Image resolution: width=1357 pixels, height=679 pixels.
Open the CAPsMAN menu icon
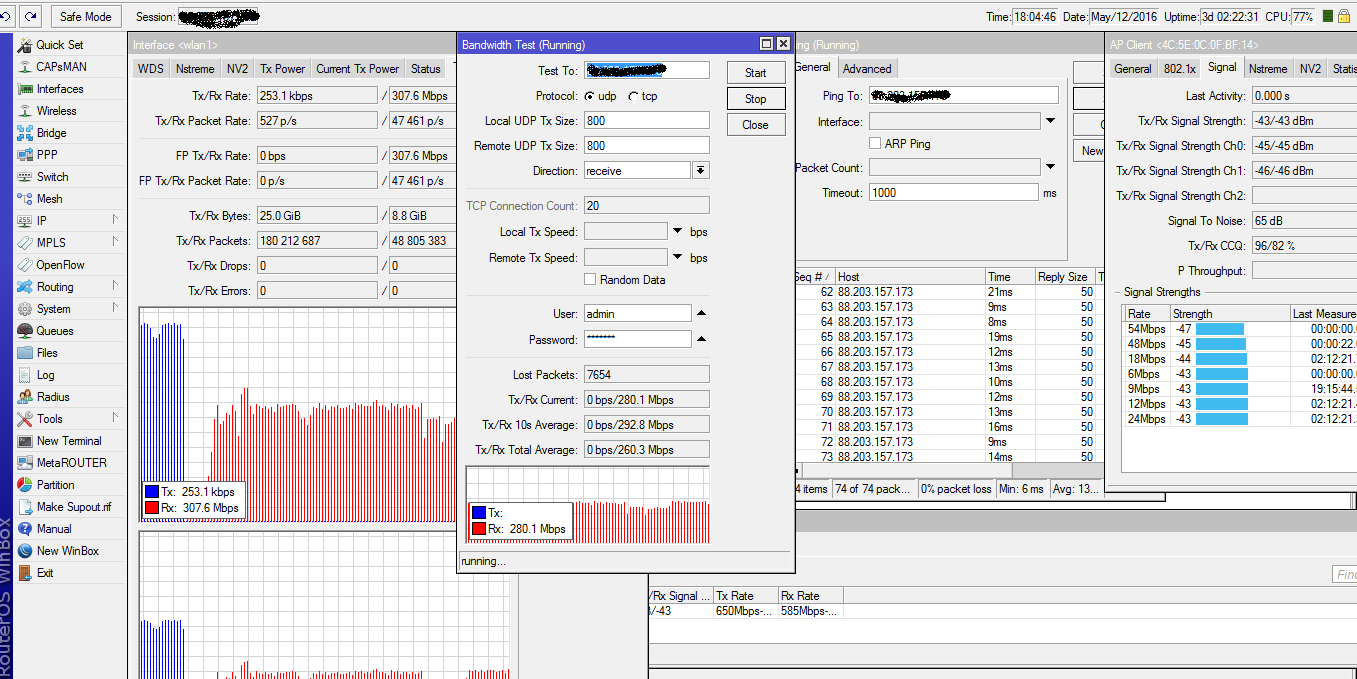click(25, 67)
